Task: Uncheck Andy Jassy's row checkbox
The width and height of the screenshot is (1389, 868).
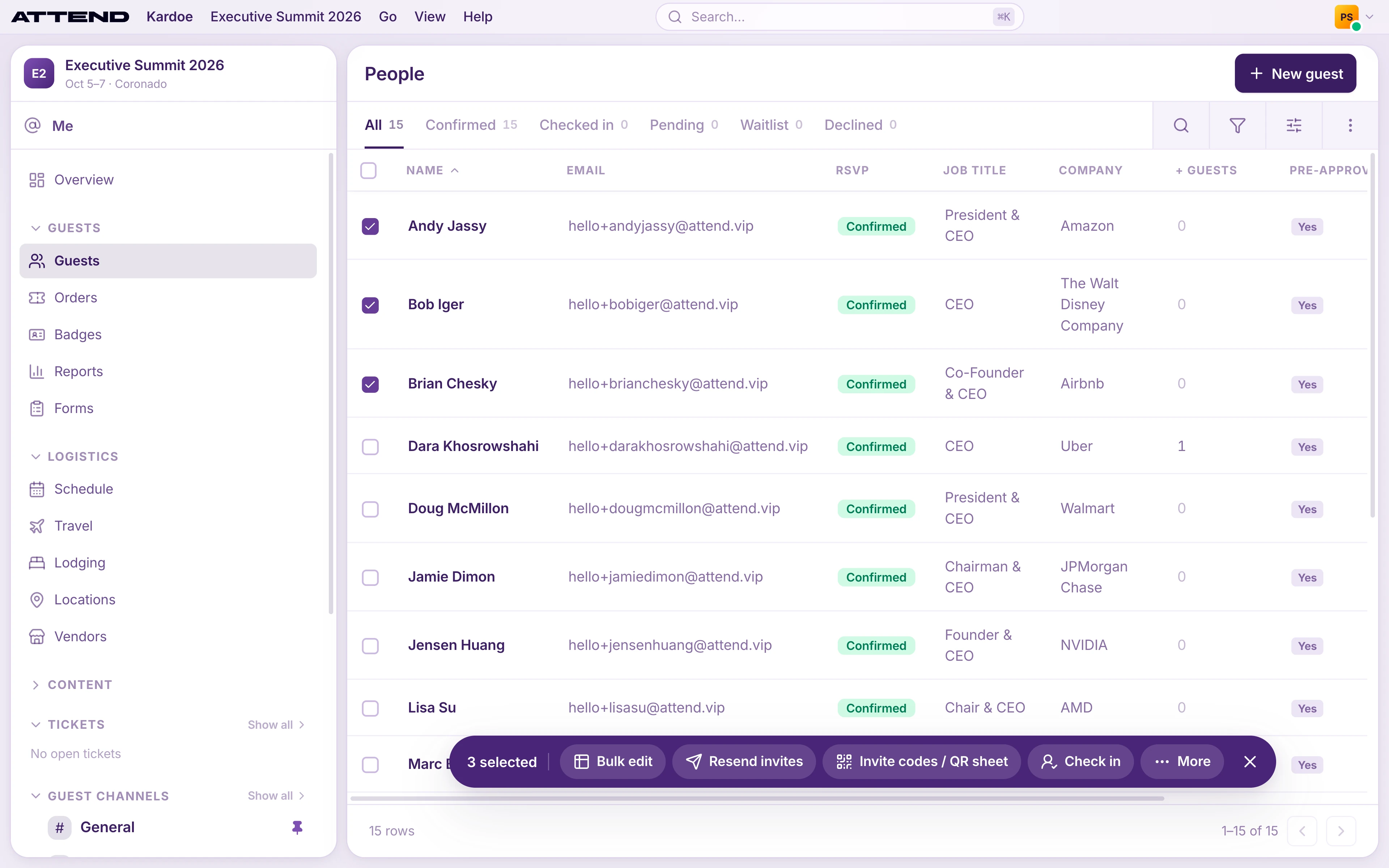Action: pos(370,226)
